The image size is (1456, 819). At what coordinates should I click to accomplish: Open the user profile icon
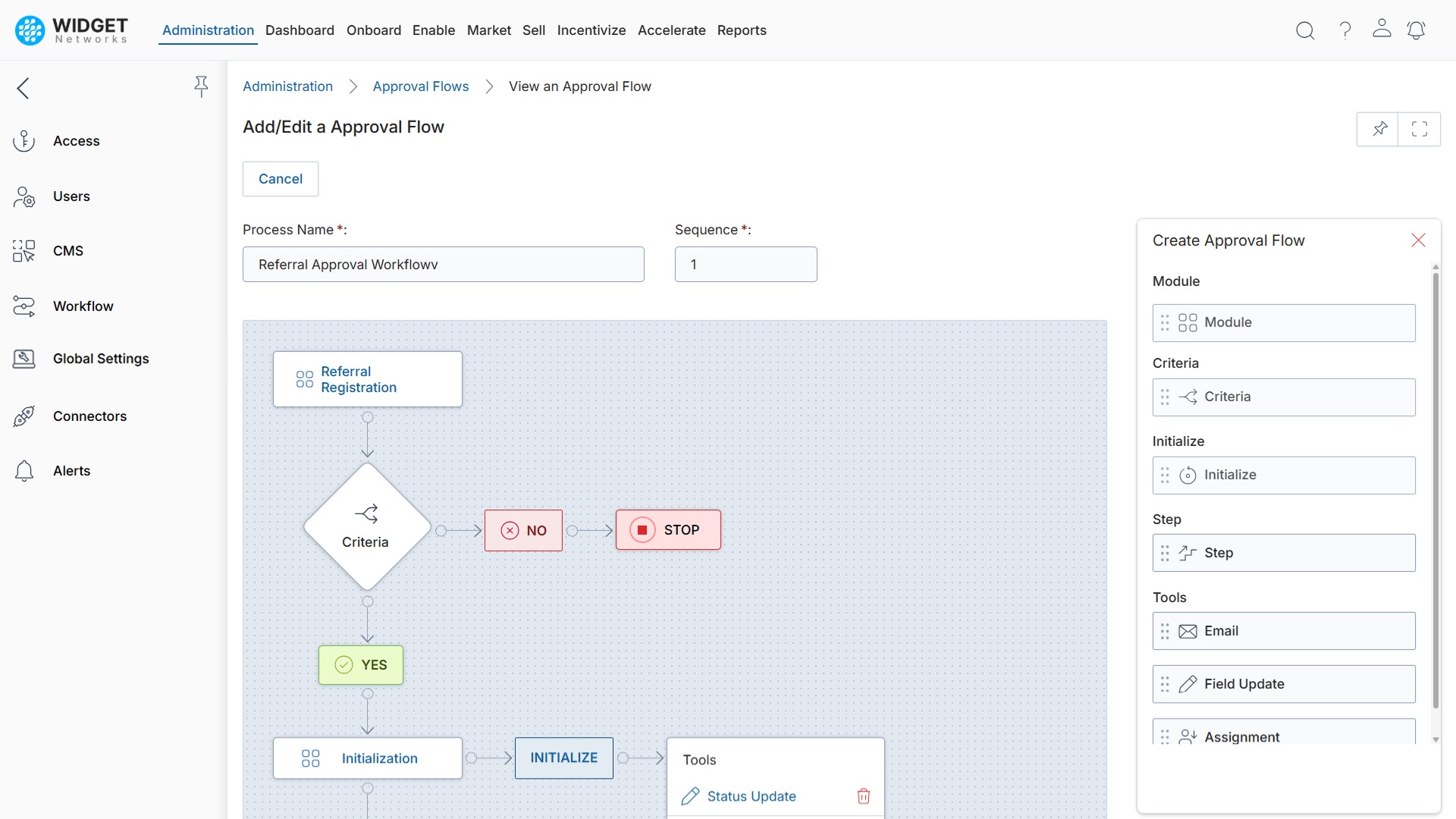[1382, 30]
